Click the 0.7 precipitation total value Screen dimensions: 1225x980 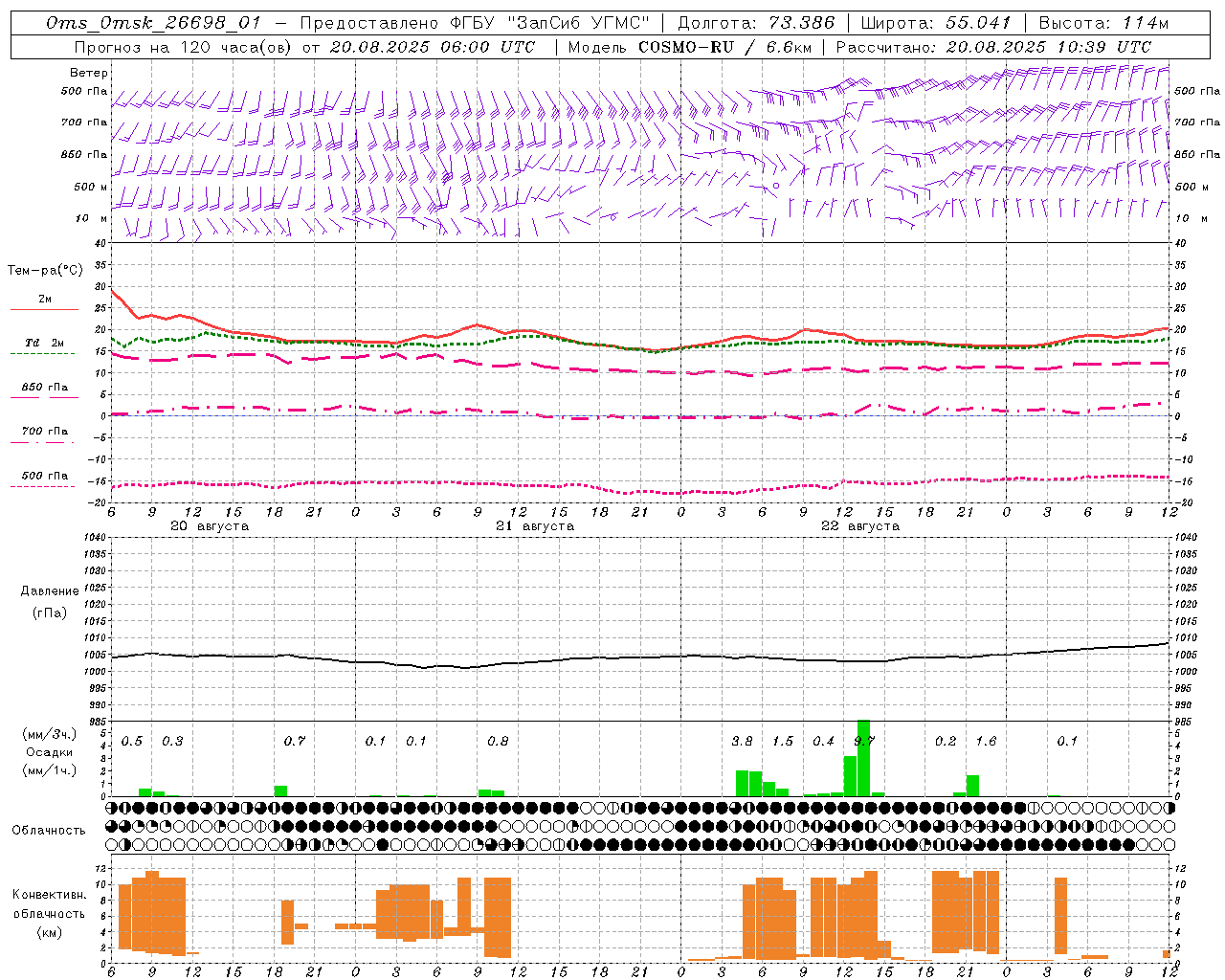point(295,742)
